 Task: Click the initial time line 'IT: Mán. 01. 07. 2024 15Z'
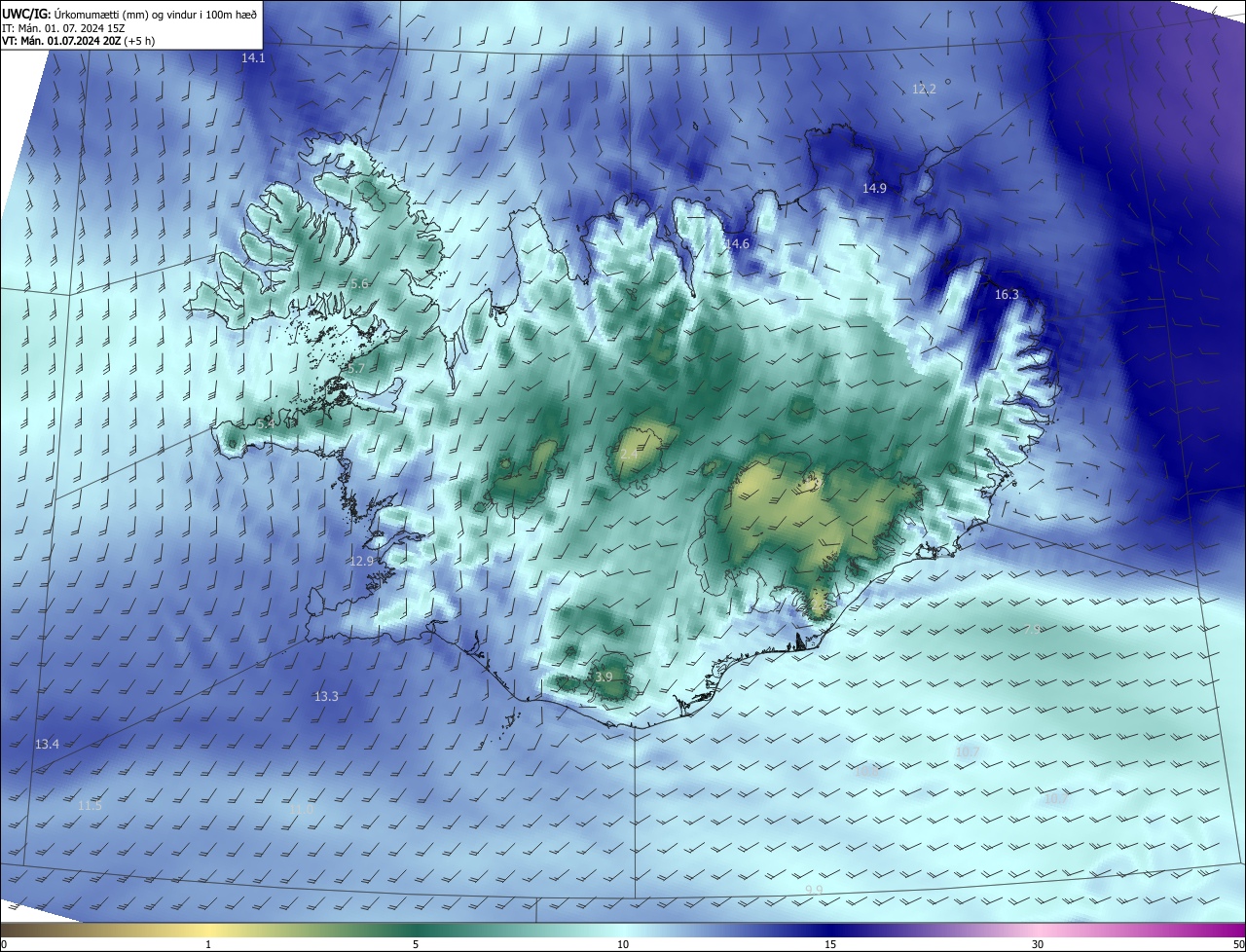tap(63, 27)
